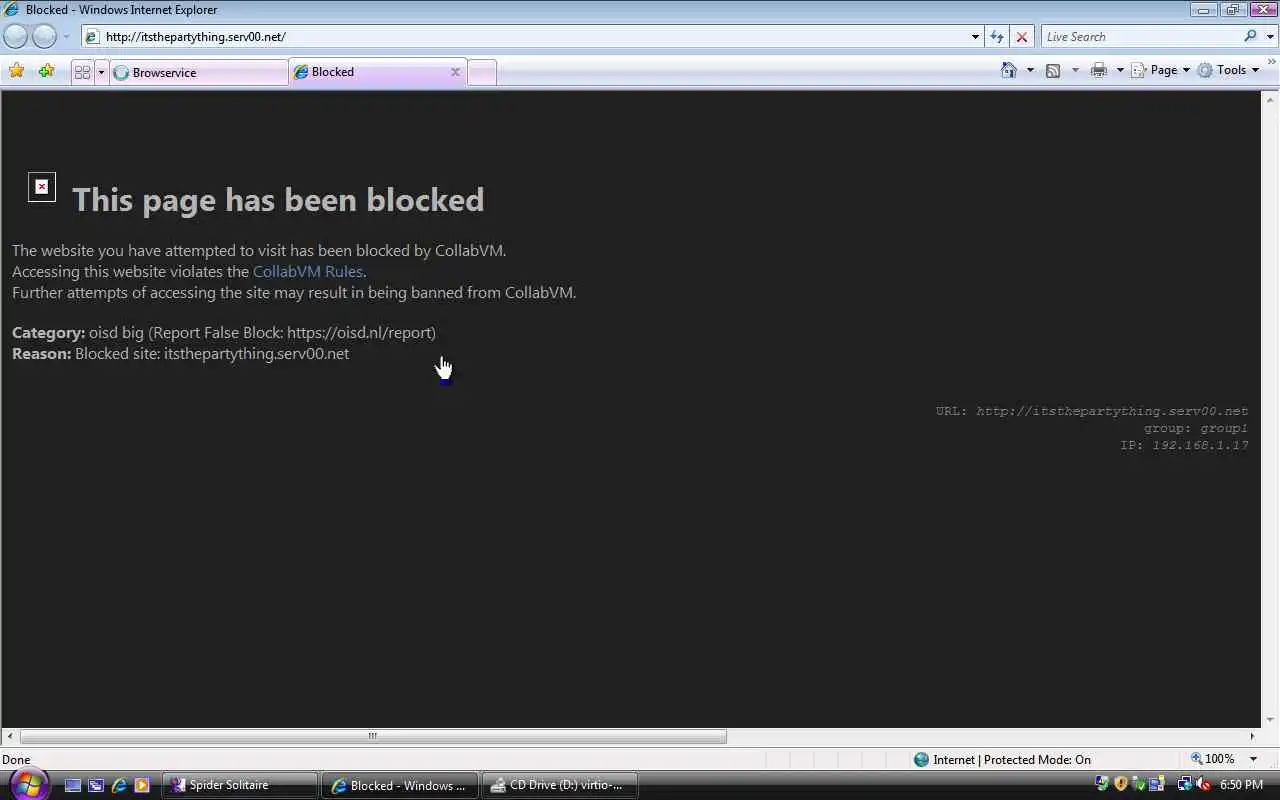The width and height of the screenshot is (1280, 800).
Task: Click the browser Back button
Action: click(16, 37)
